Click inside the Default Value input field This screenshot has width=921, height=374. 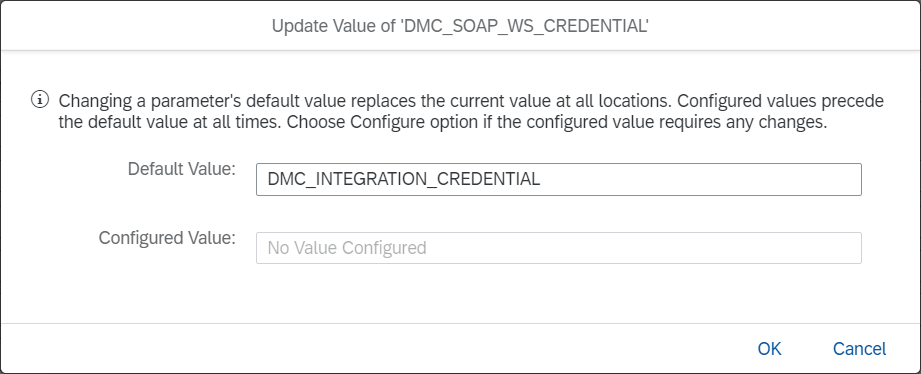pyautogui.click(x=559, y=179)
